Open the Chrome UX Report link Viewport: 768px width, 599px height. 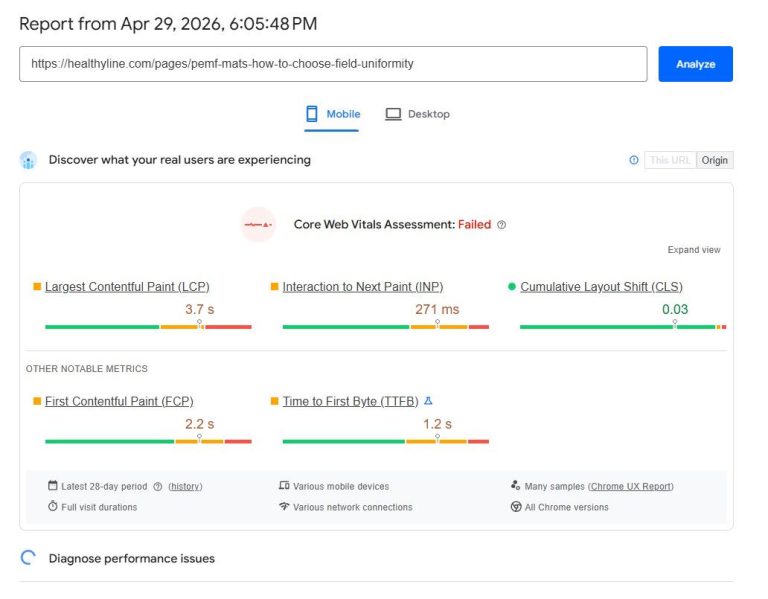[630, 486]
